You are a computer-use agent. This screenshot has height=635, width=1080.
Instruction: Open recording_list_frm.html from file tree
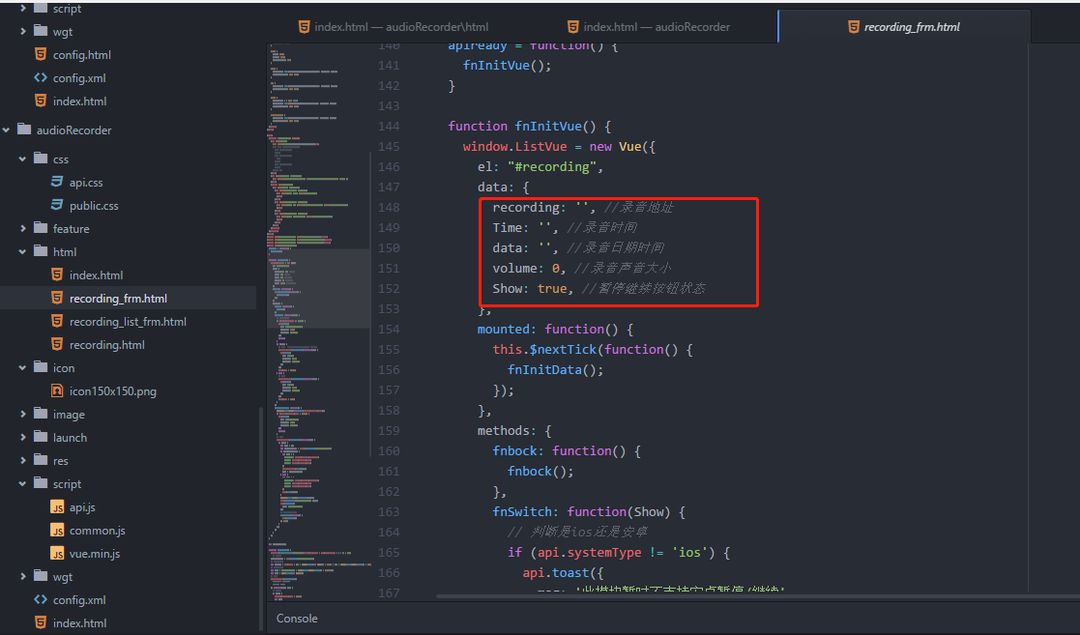click(127, 322)
